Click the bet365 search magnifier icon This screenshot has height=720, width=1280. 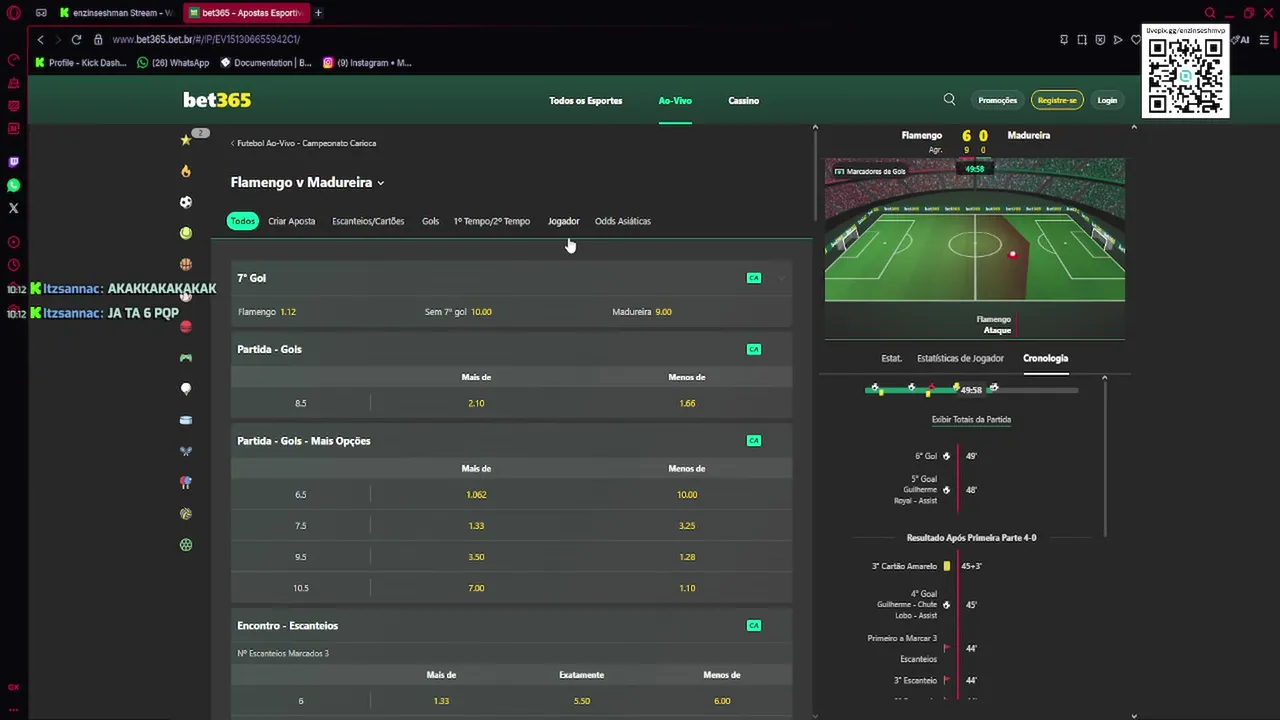coord(949,100)
